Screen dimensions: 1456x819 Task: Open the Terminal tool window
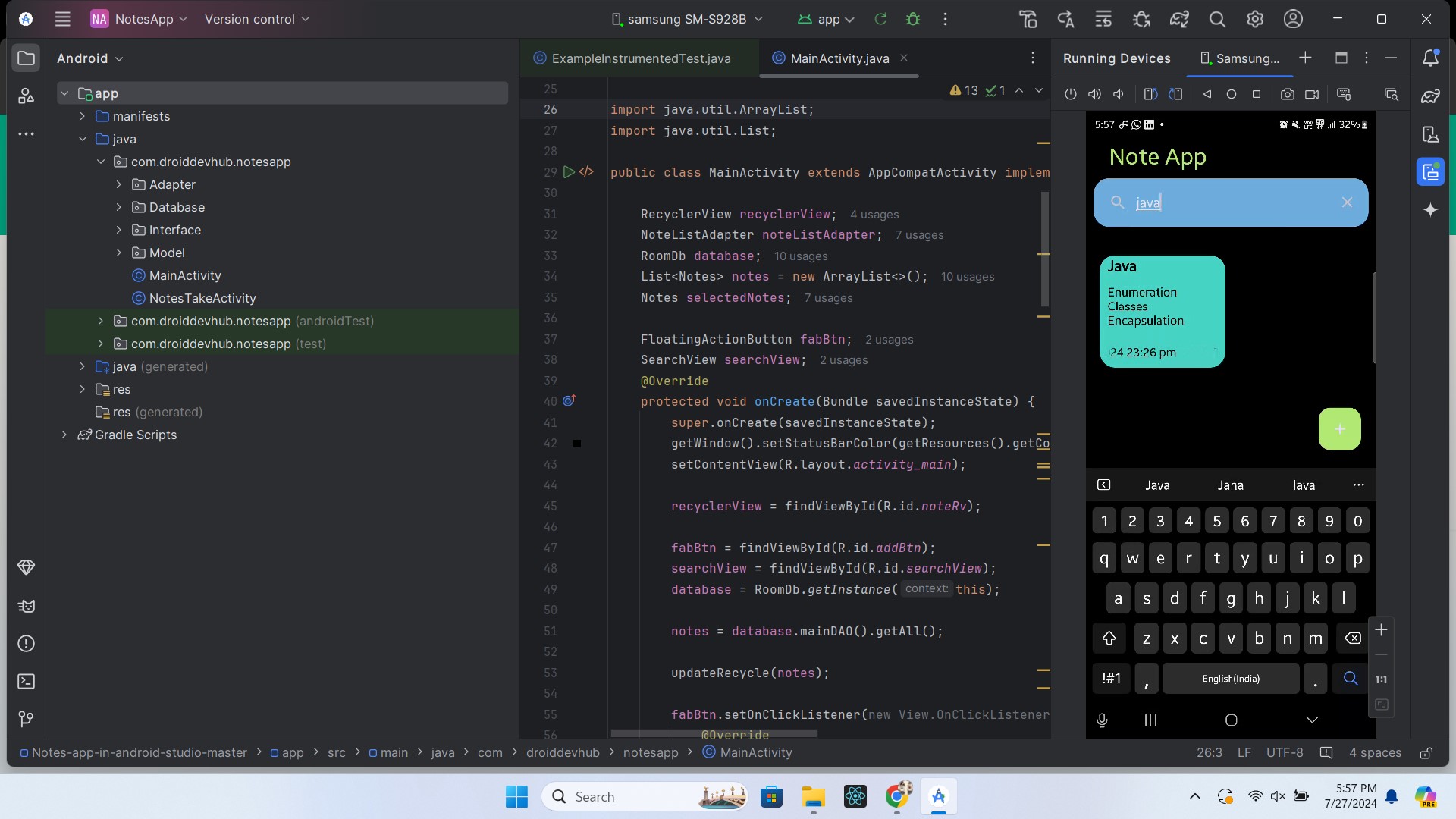click(26, 681)
